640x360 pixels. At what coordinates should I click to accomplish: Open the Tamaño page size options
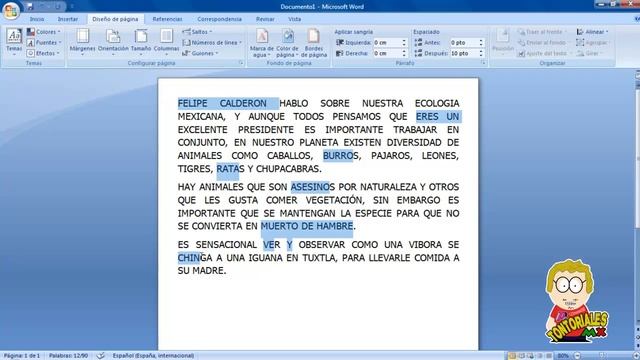[x=141, y=42]
